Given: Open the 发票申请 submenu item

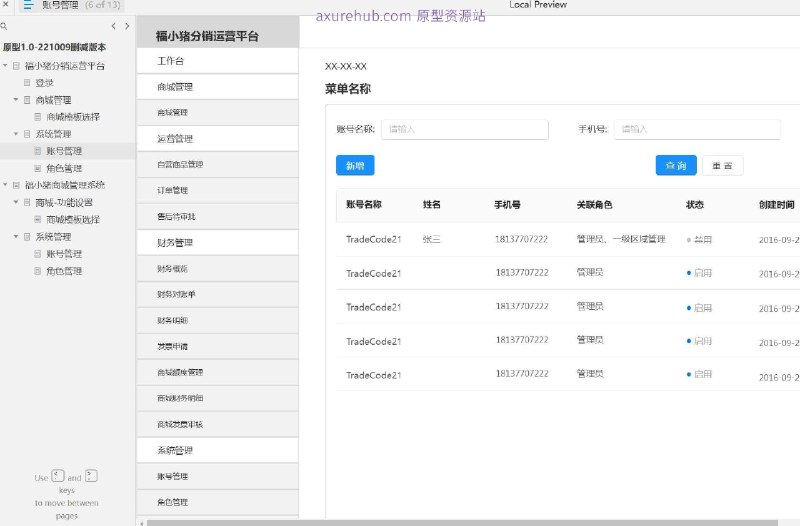Looking at the screenshot, I should (217, 346).
